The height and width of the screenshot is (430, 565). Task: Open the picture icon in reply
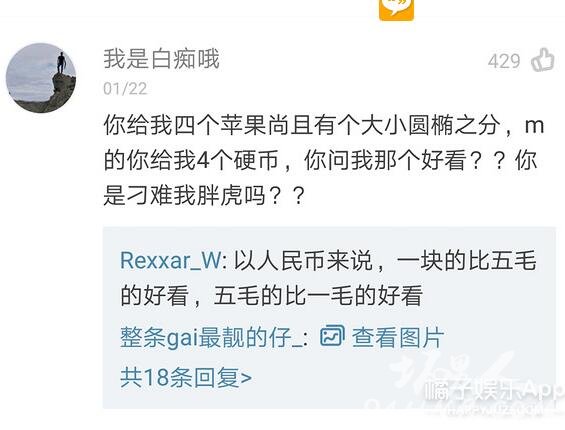point(332,336)
